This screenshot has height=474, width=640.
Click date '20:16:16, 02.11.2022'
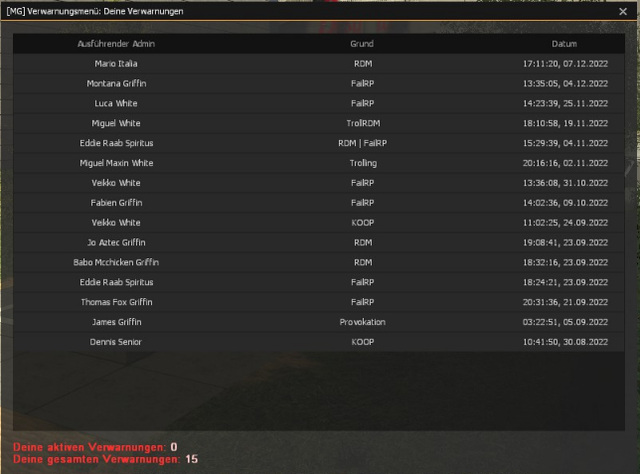tap(565, 163)
